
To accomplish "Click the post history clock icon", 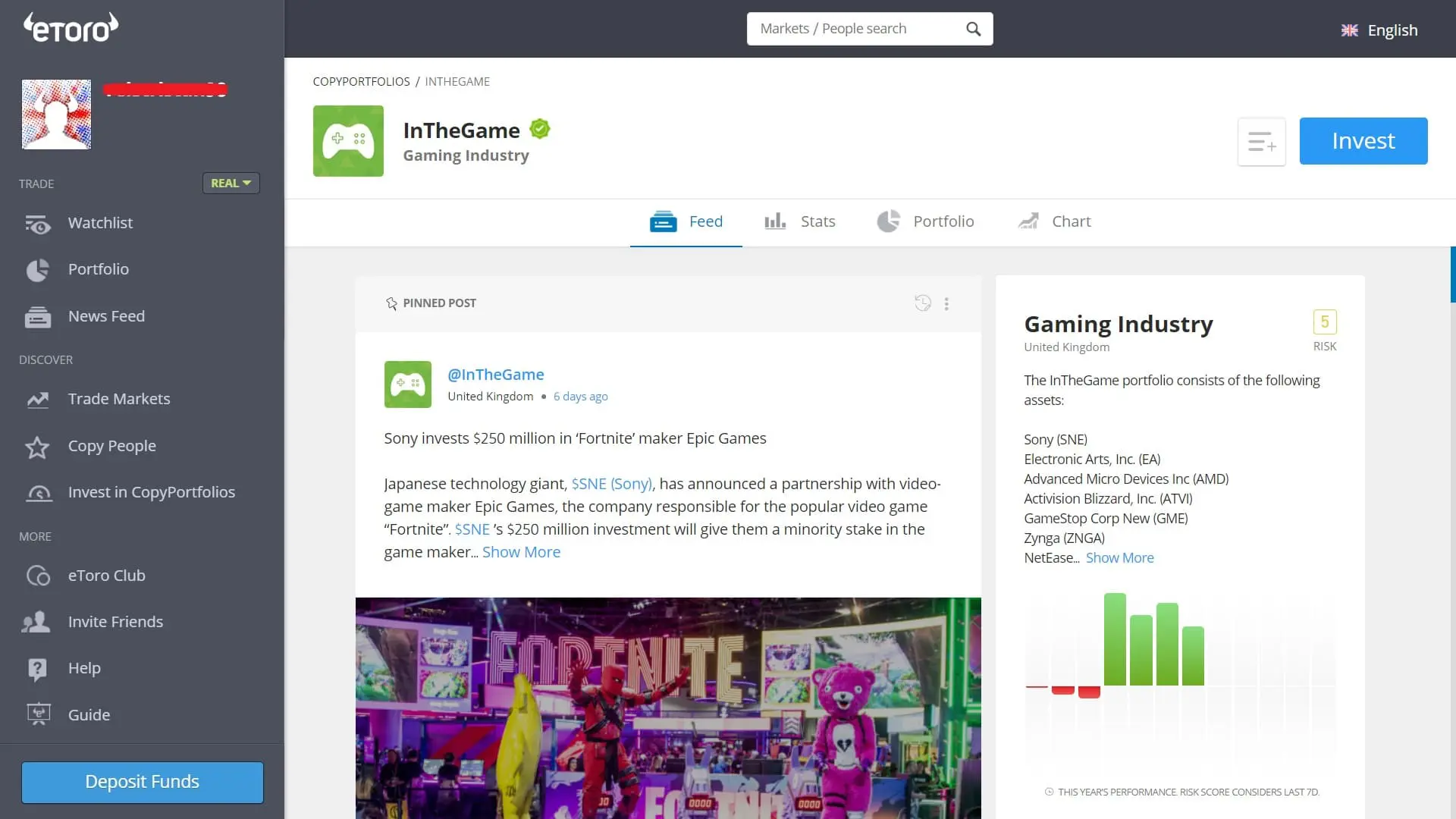I will [922, 303].
